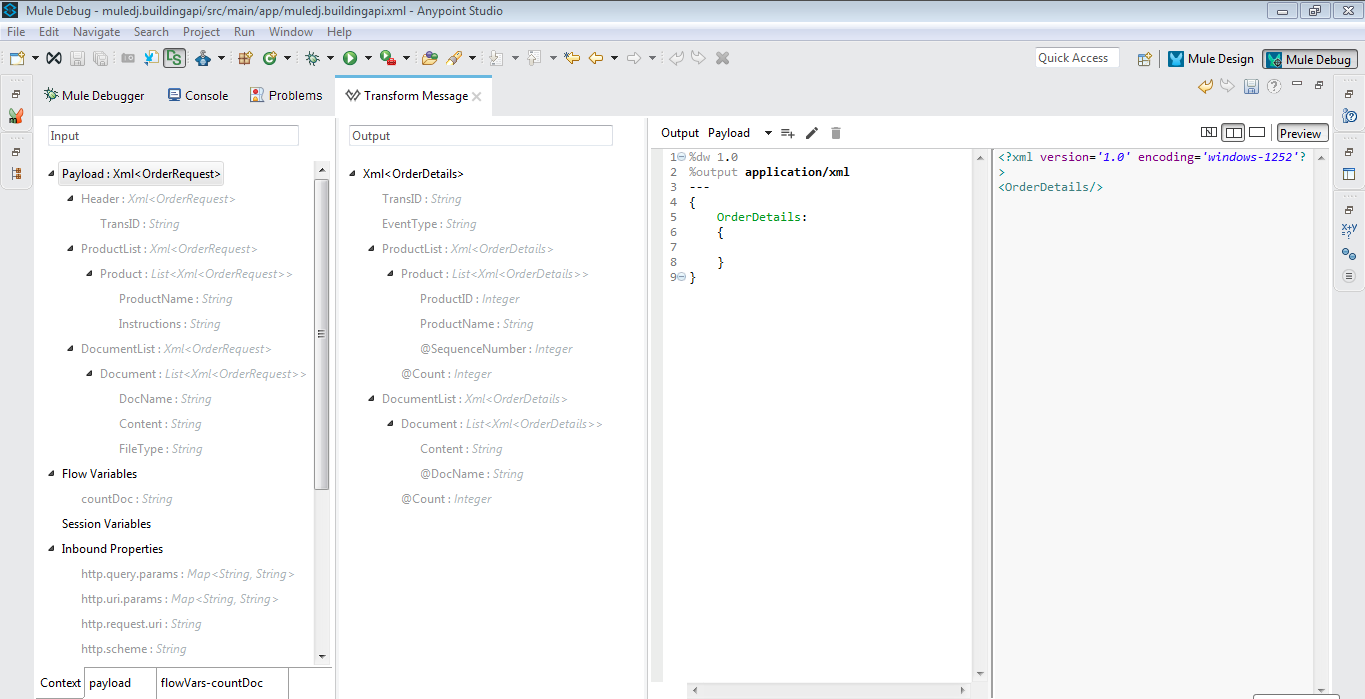Click the Preview button

(1301, 132)
